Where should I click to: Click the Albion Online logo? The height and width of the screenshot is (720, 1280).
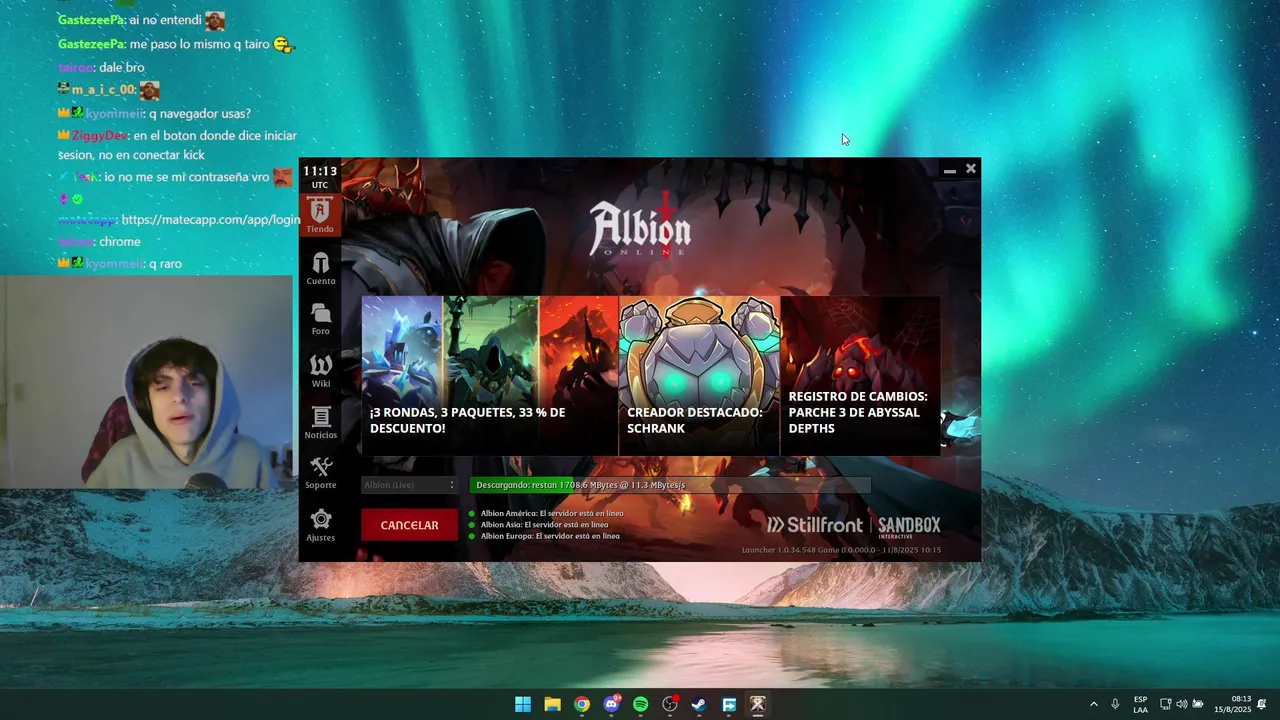pos(640,227)
